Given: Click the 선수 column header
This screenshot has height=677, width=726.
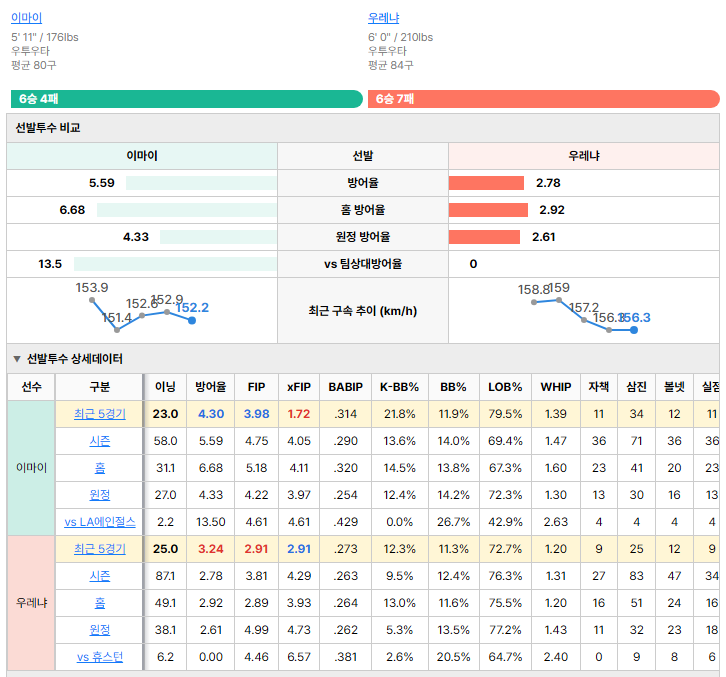Looking at the screenshot, I should click(x=31, y=387).
